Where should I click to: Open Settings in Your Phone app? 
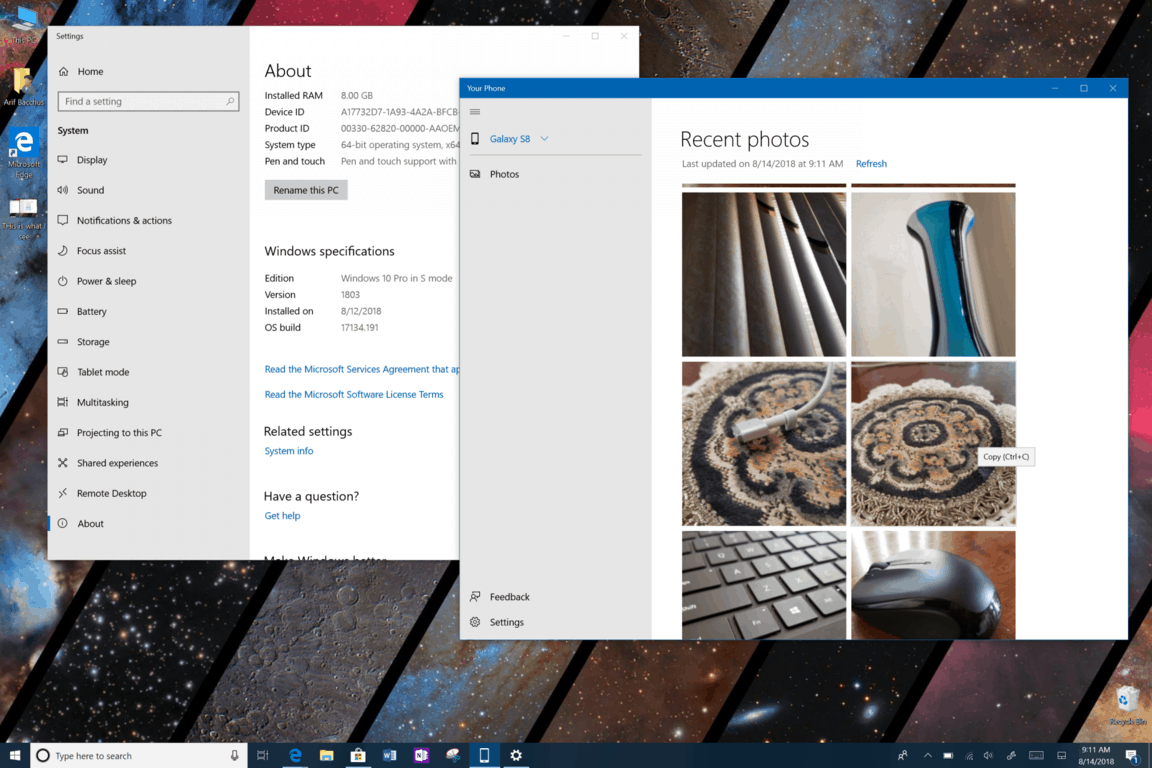pyautogui.click(x=506, y=622)
